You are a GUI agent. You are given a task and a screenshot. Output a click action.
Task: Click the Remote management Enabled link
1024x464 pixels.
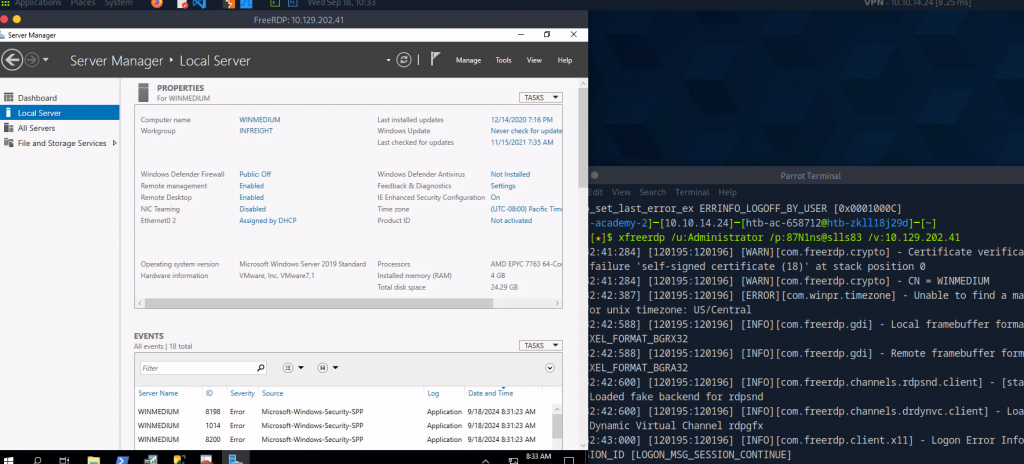pyautogui.click(x=251, y=186)
